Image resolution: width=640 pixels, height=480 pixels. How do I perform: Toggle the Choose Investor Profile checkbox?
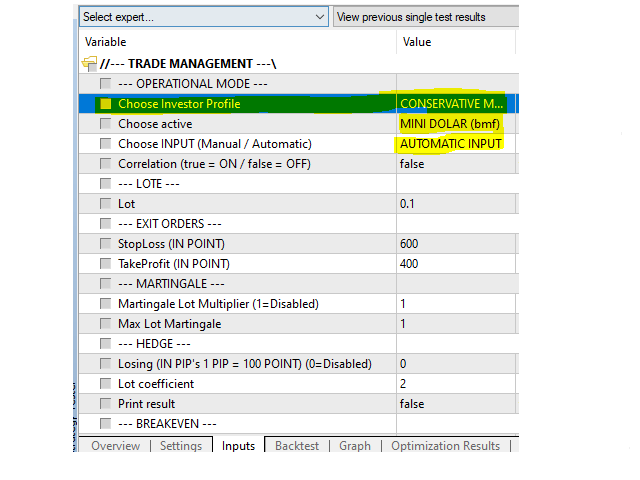pyautogui.click(x=106, y=104)
